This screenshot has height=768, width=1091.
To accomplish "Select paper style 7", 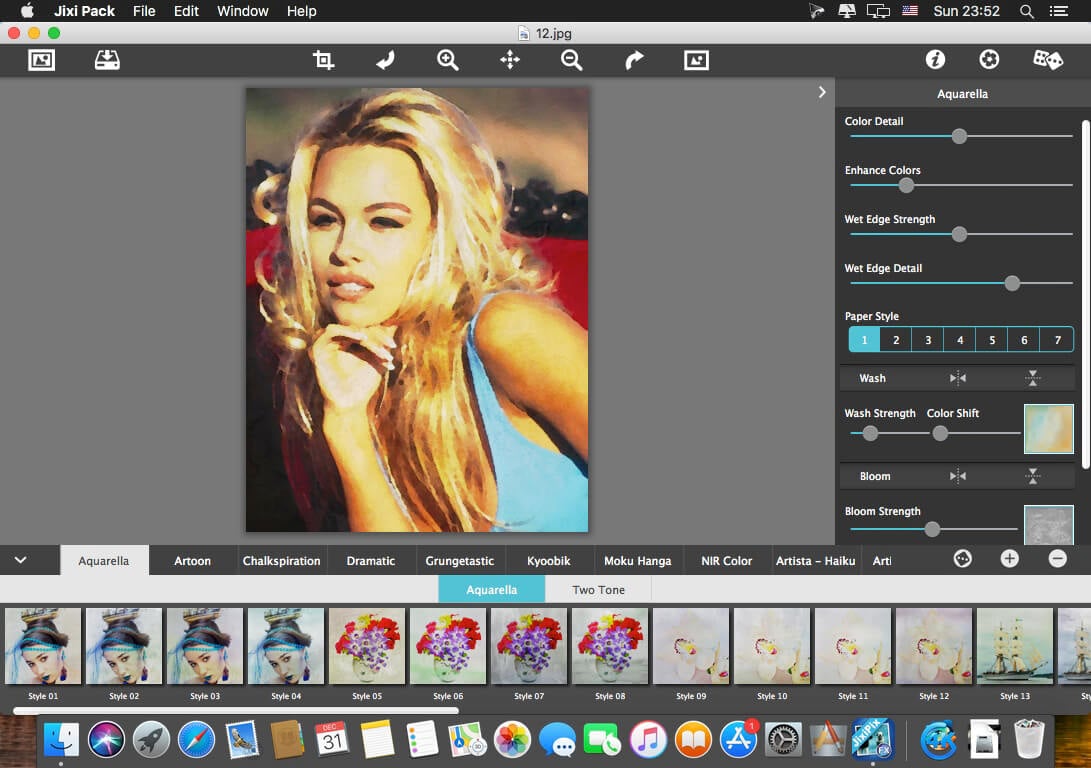I will pos(1057,340).
